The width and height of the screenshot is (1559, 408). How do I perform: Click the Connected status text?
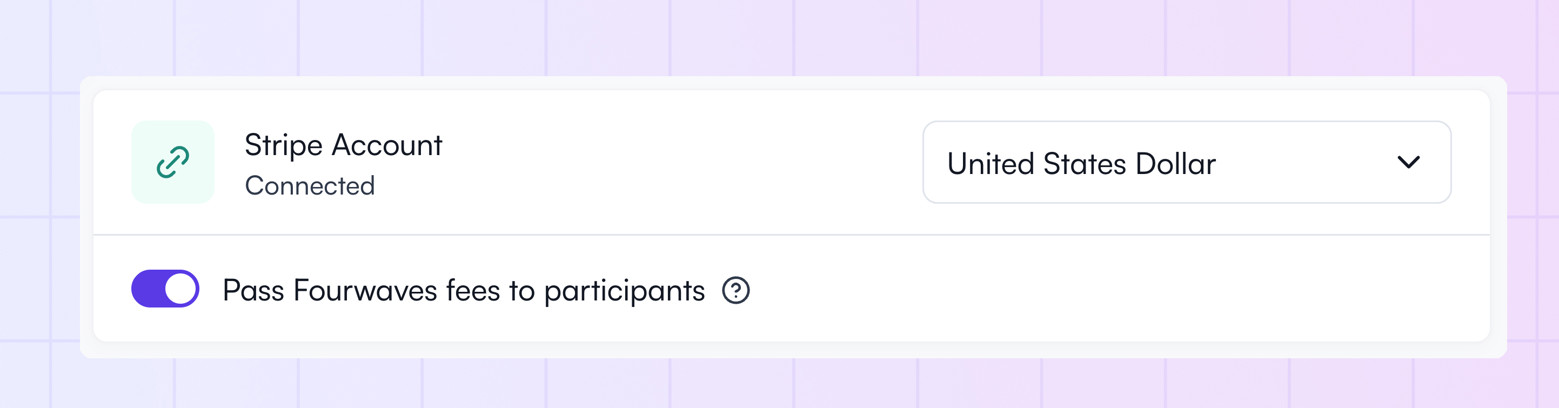pyautogui.click(x=310, y=186)
